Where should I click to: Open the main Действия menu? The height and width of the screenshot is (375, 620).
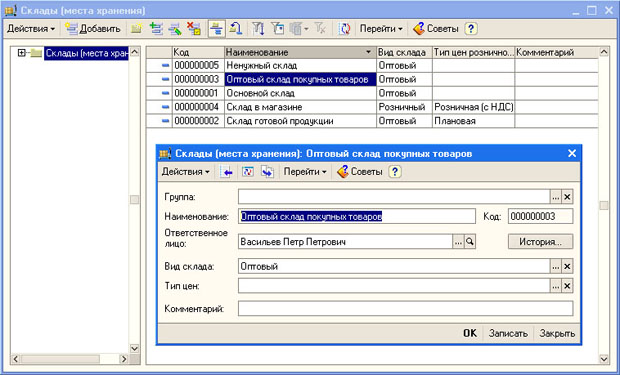tap(31, 29)
